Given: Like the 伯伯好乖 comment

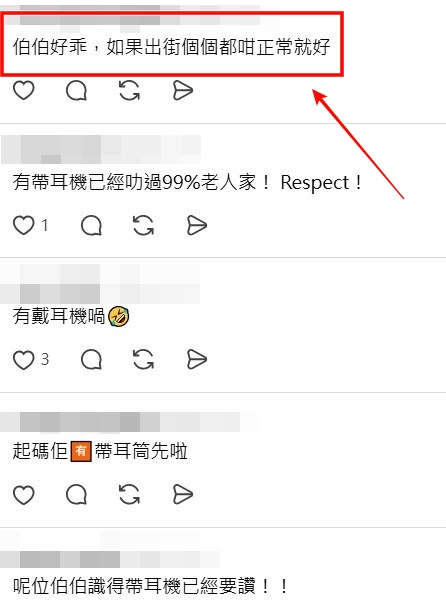Looking at the screenshot, I should coord(24,90).
